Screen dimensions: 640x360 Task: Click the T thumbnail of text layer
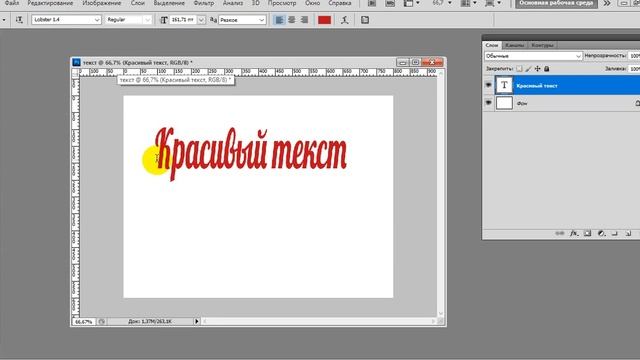504,85
